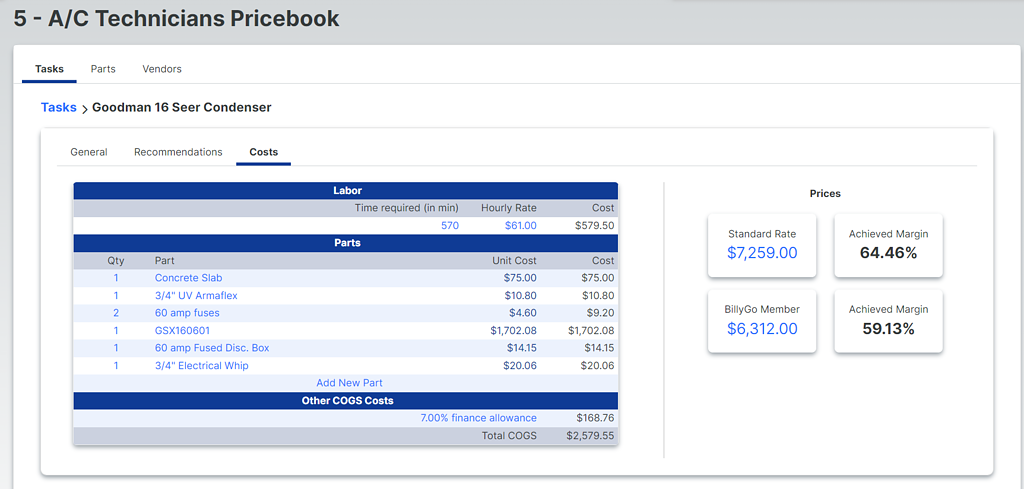Select the General sub-tab
The width and height of the screenshot is (1024, 489).
[89, 152]
